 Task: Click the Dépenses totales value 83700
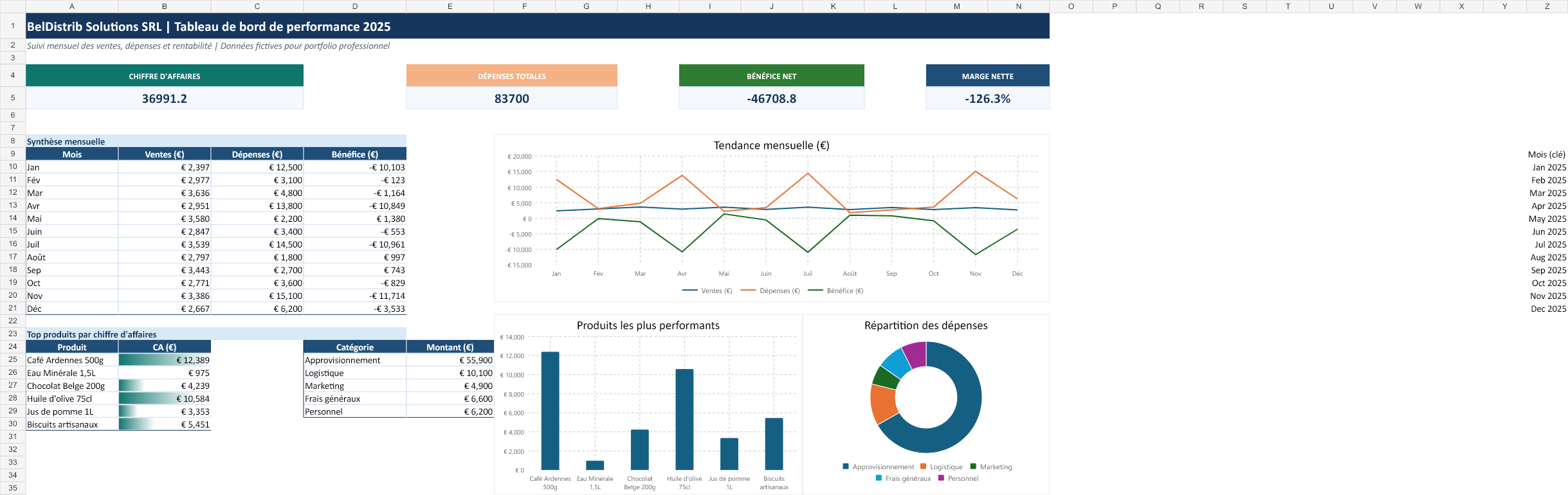(512, 98)
